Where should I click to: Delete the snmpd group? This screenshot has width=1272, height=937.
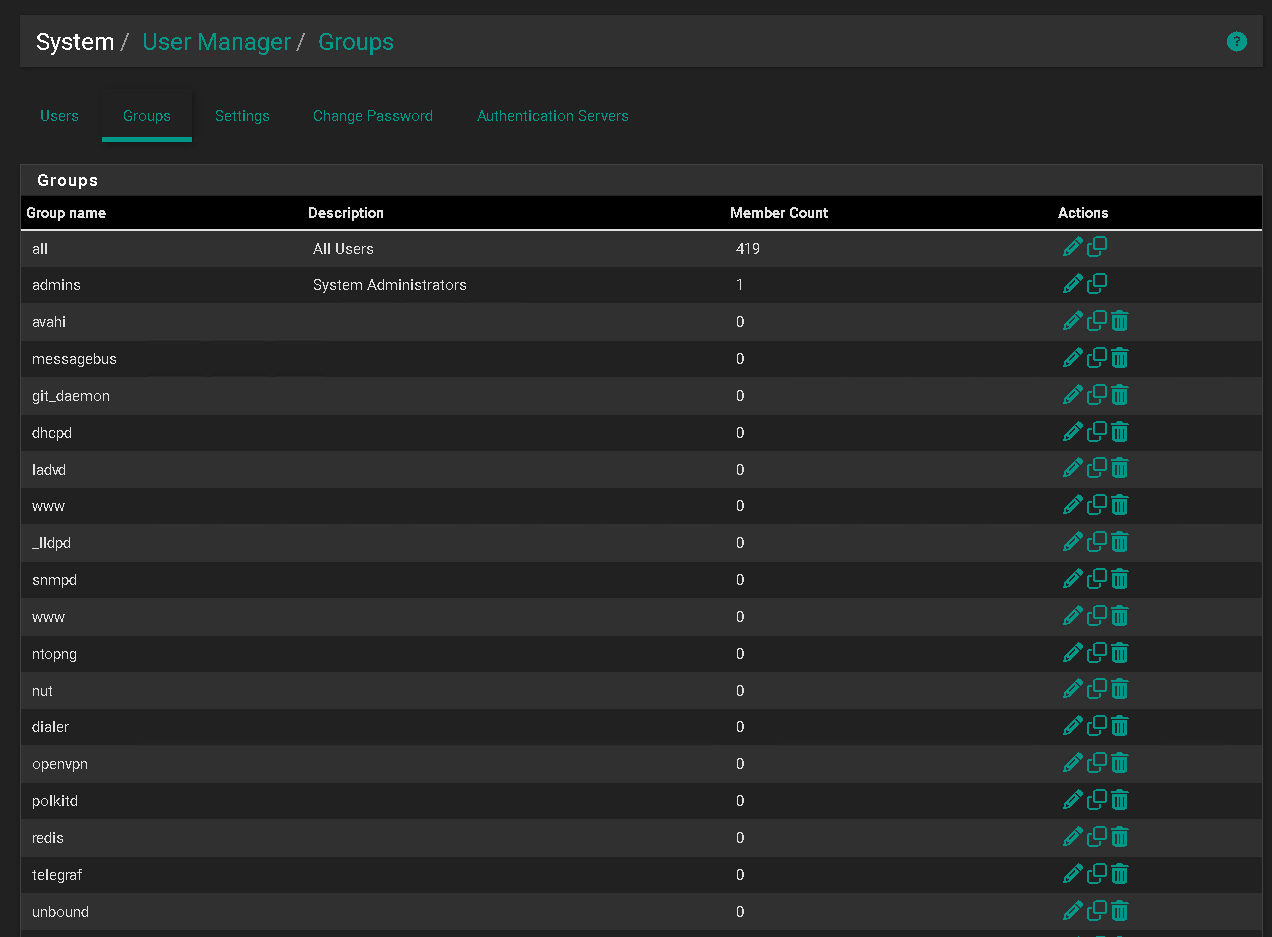1120,579
